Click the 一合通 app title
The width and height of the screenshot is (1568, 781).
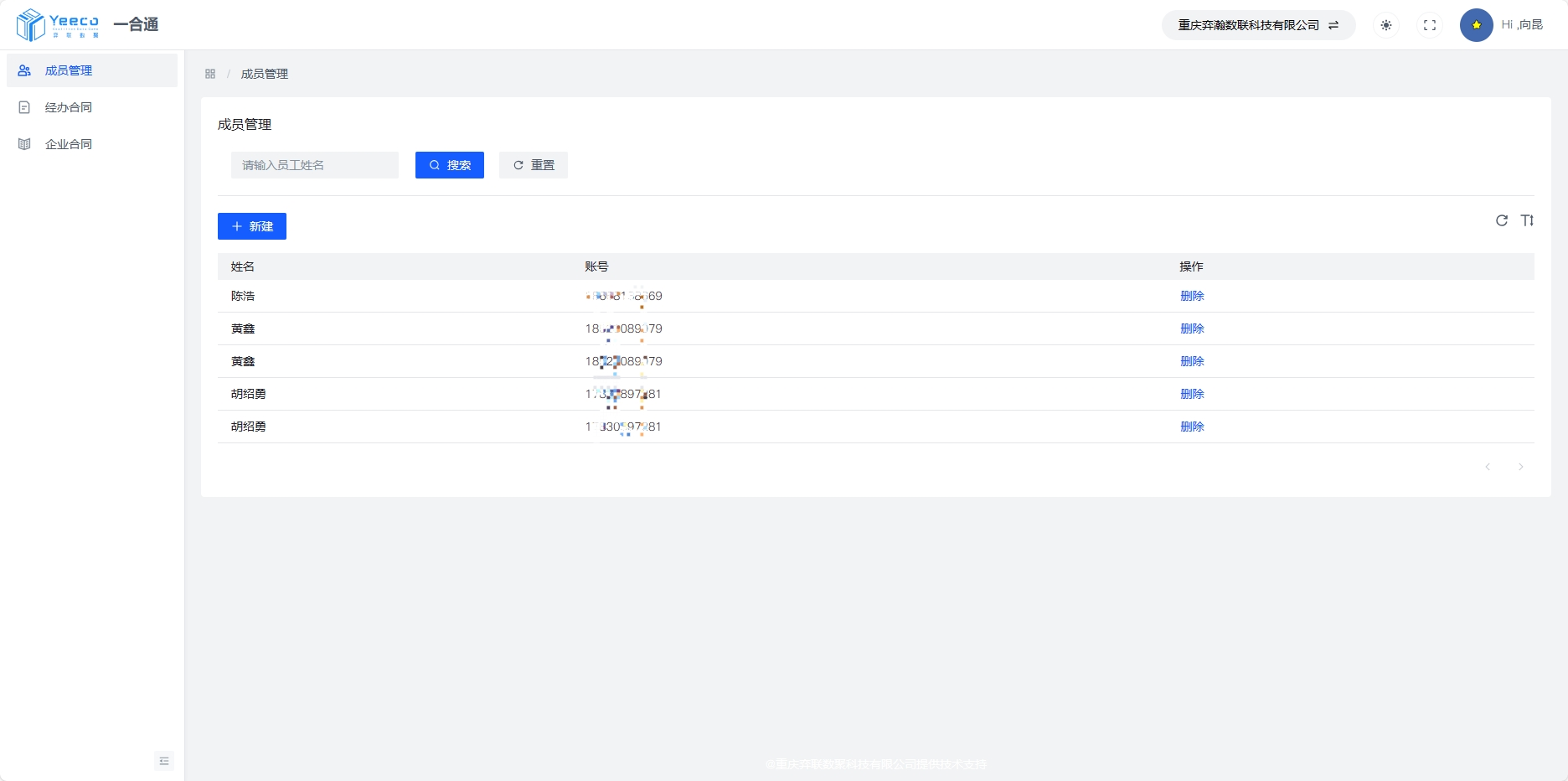coord(136,25)
